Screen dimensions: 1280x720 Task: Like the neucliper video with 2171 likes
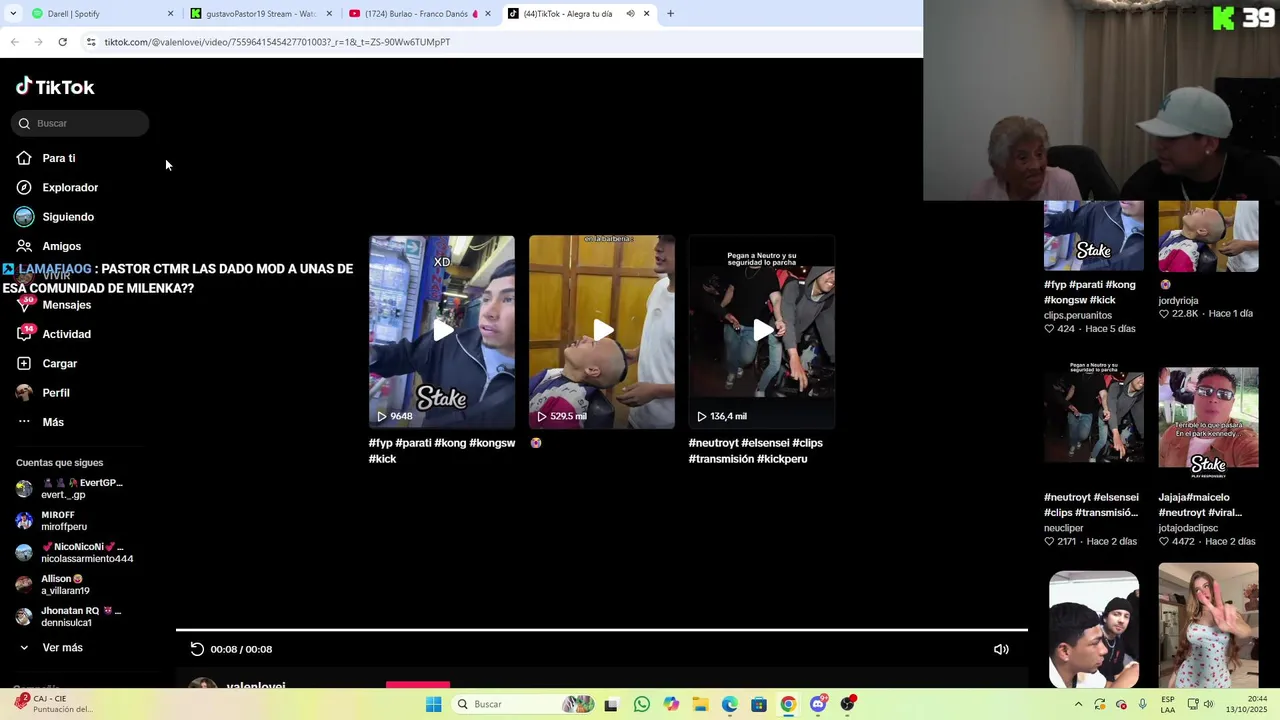(1049, 542)
